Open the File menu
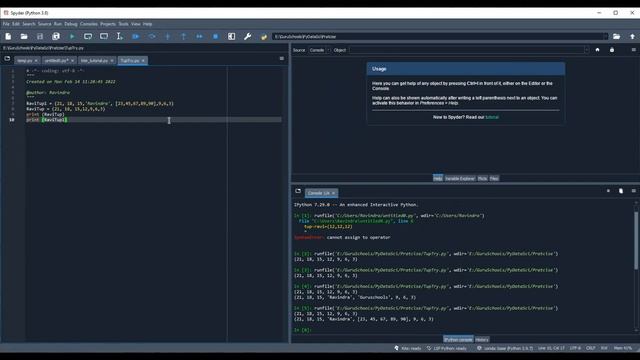The width and height of the screenshot is (640, 360). pyautogui.click(x=6, y=24)
